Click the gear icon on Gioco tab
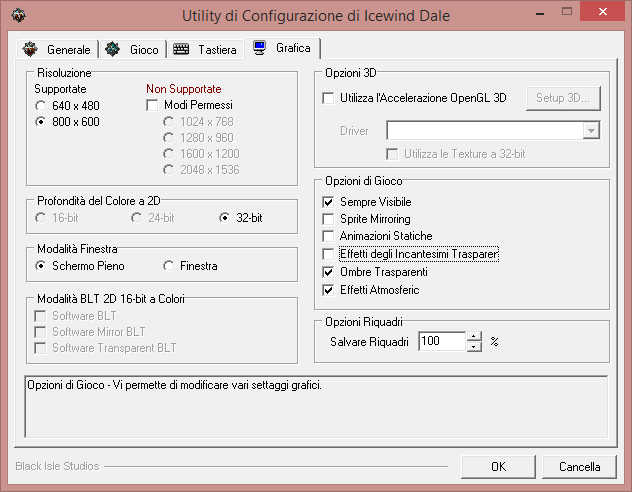 (112, 49)
